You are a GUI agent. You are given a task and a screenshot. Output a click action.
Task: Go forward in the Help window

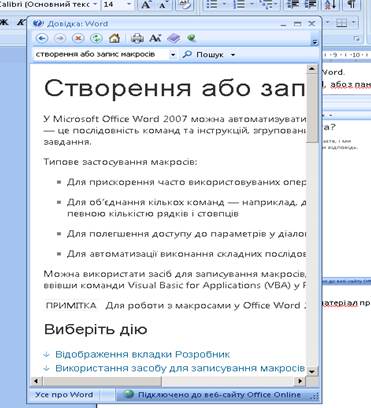point(60,38)
